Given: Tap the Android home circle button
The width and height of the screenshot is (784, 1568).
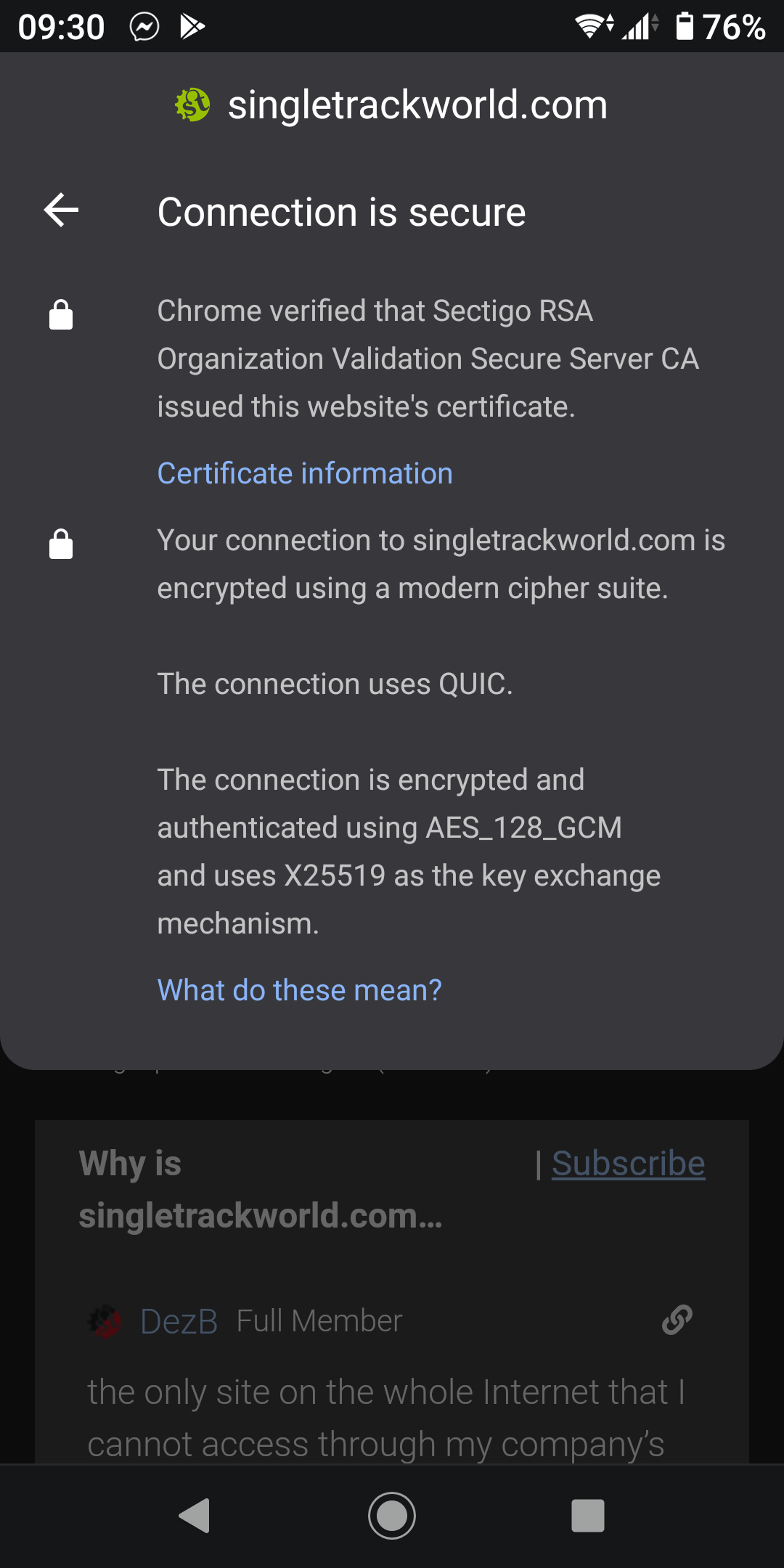Looking at the screenshot, I should (392, 1516).
